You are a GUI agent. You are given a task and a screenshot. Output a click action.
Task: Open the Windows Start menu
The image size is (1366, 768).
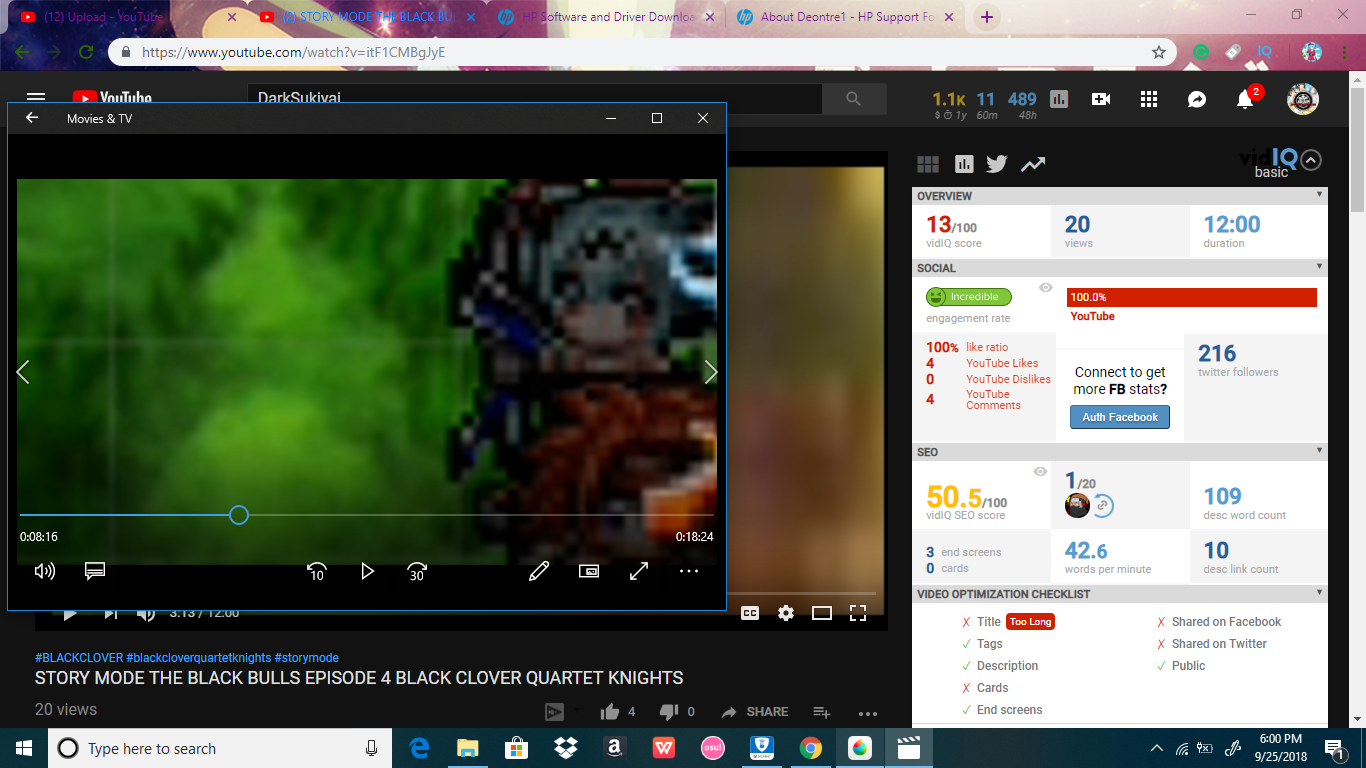(x=24, y=748)
